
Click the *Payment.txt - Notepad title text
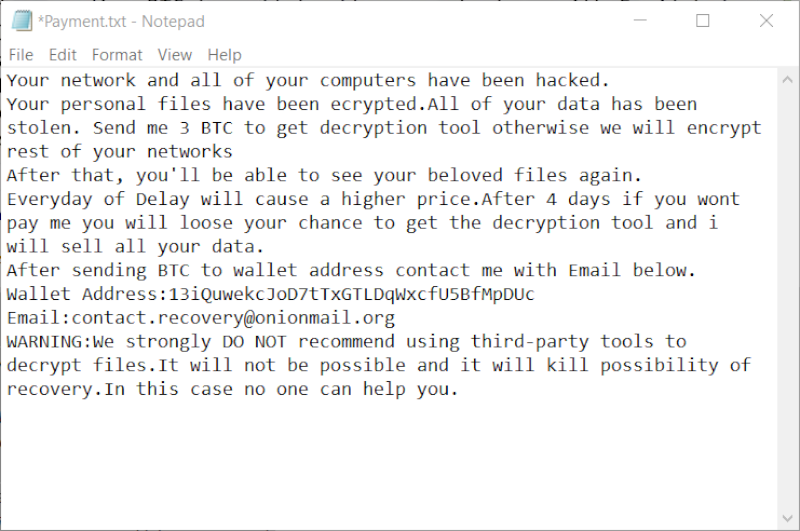coord(121,21)
